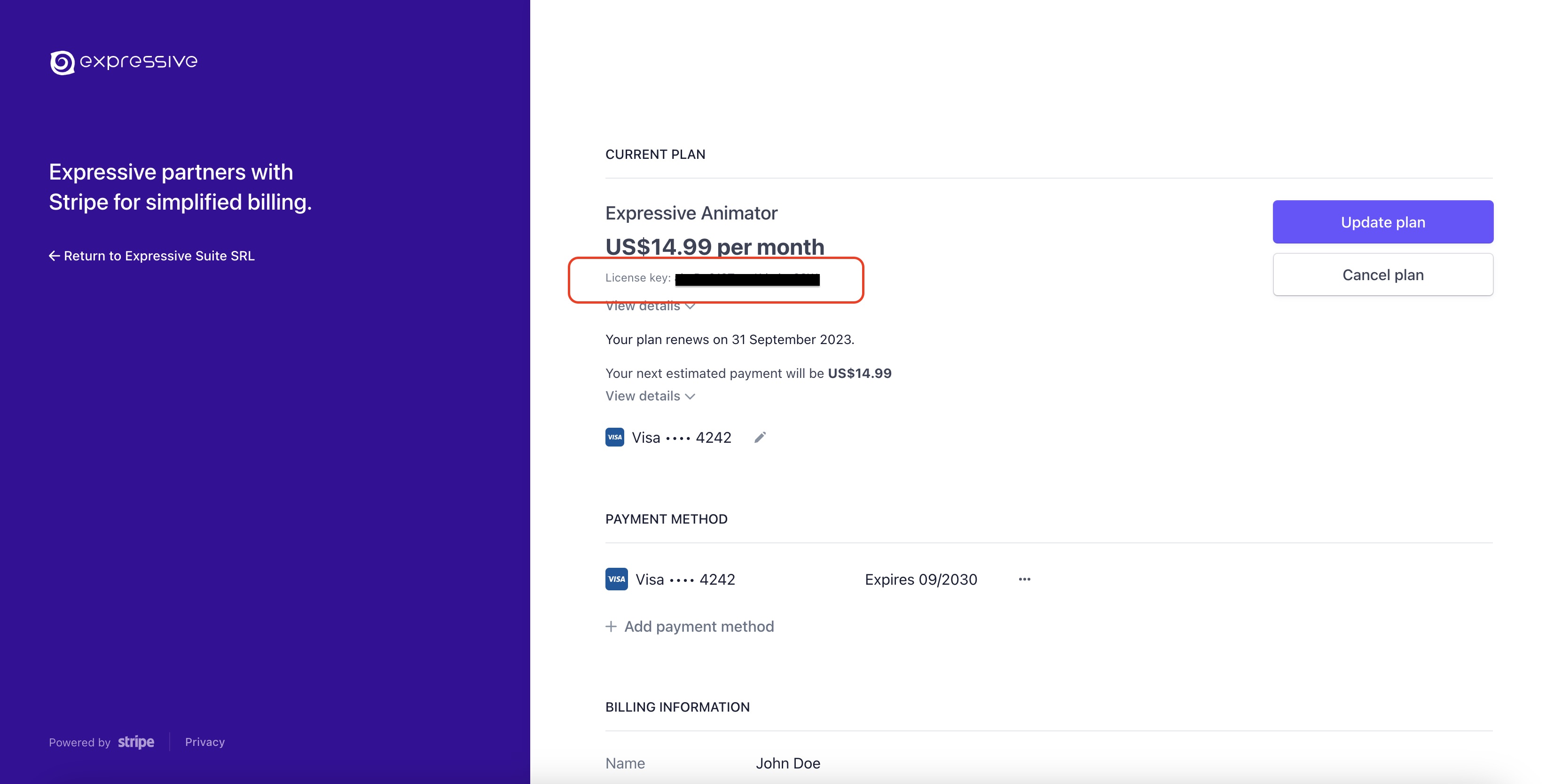Click the Update plan button

1383,222
